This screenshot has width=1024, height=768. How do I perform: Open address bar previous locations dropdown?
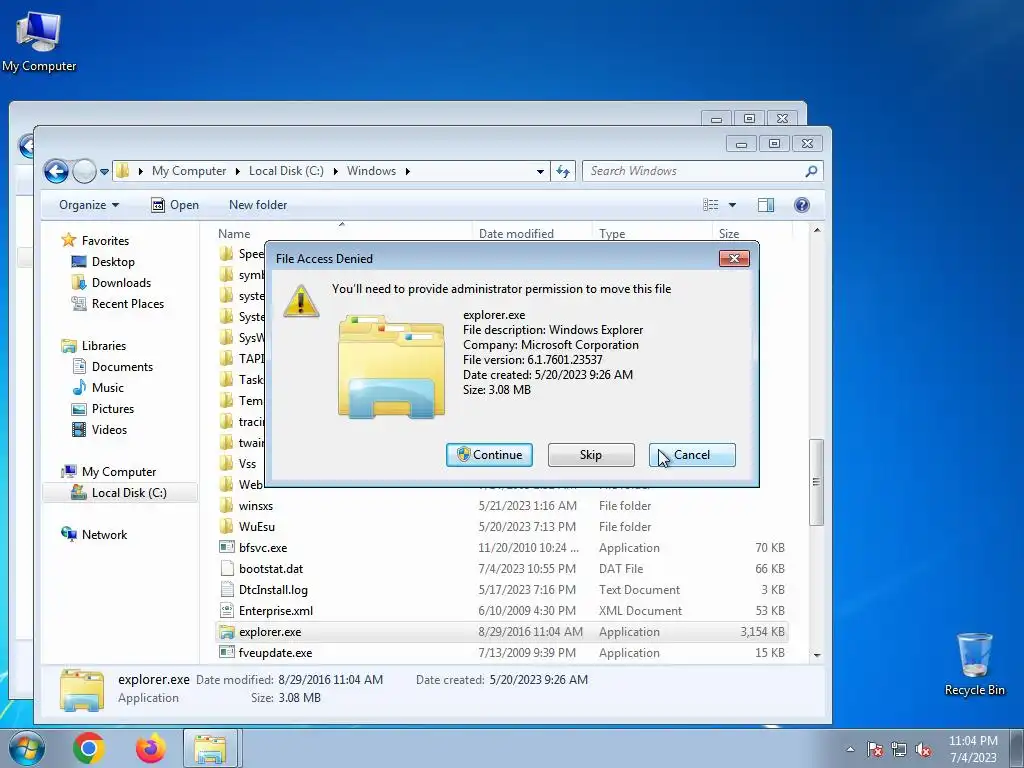[x=540, y=171]
